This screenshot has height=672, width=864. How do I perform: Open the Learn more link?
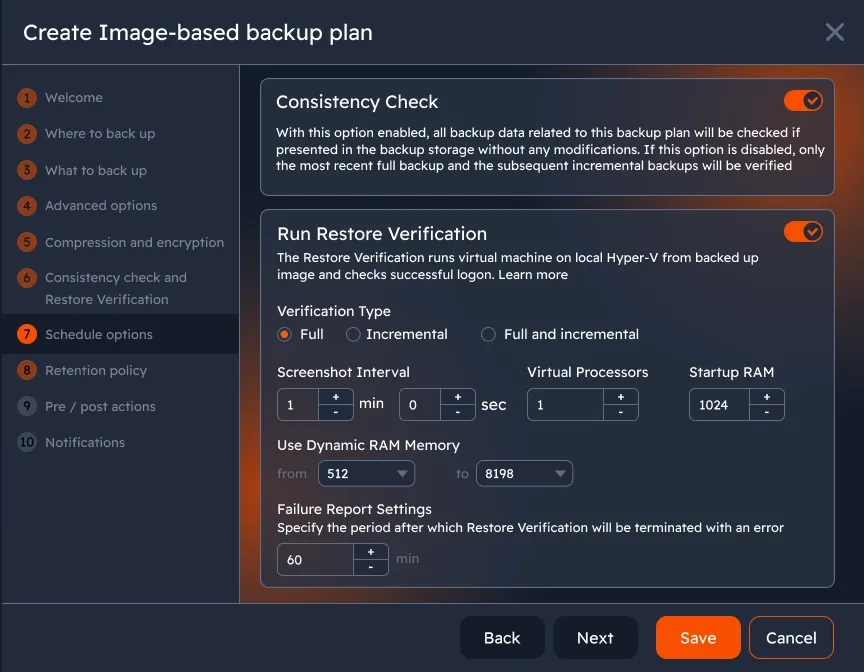[533, 275]
